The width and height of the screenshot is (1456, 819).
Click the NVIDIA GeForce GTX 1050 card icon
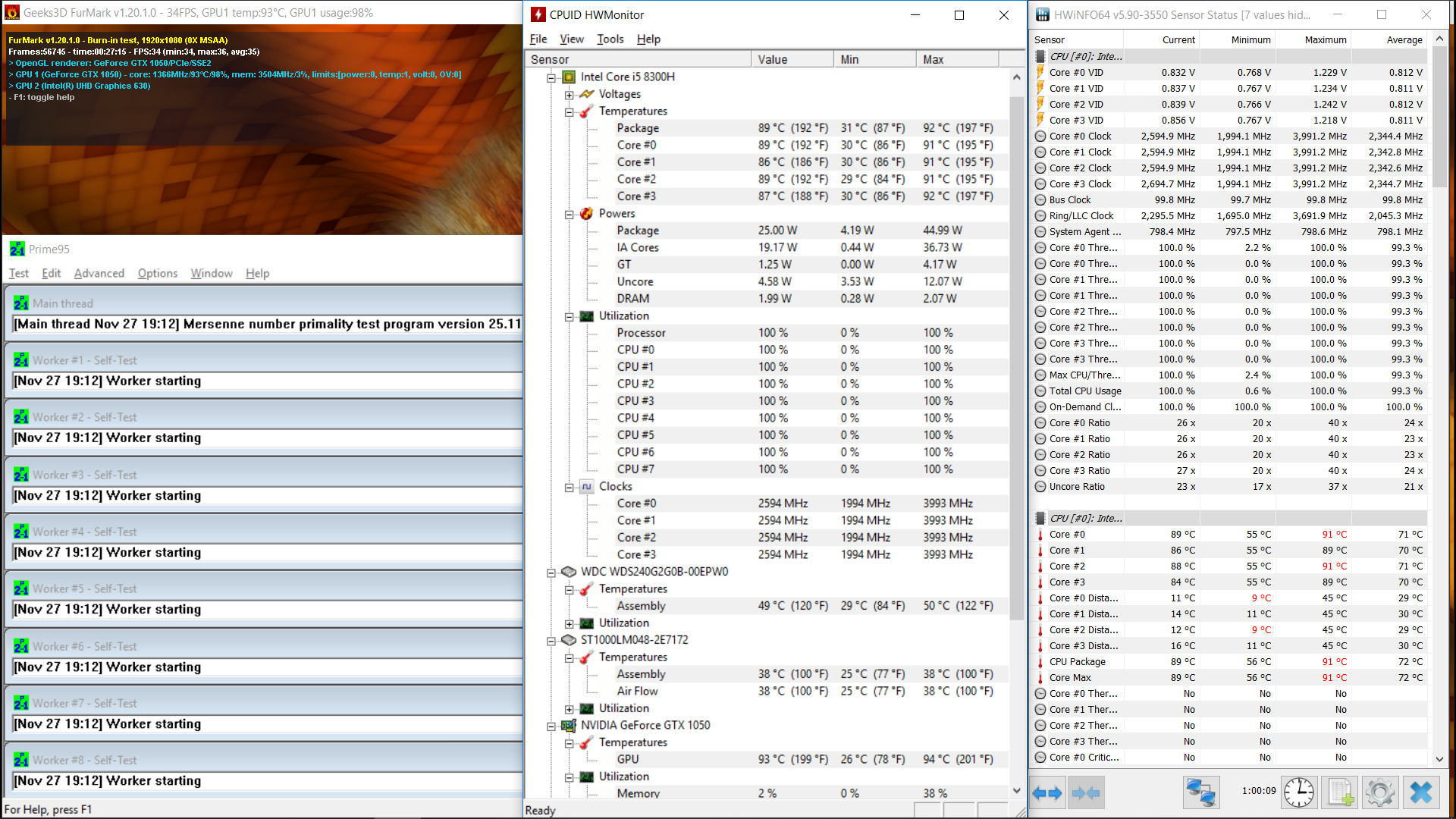pos(569,725)
